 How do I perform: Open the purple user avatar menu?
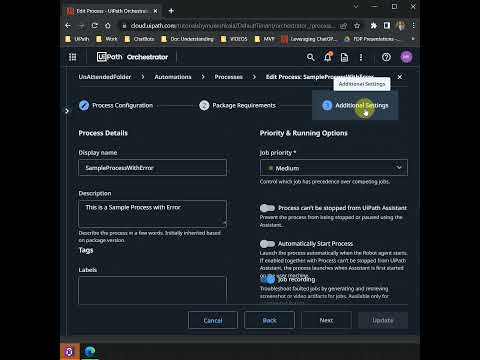[406, 57]
